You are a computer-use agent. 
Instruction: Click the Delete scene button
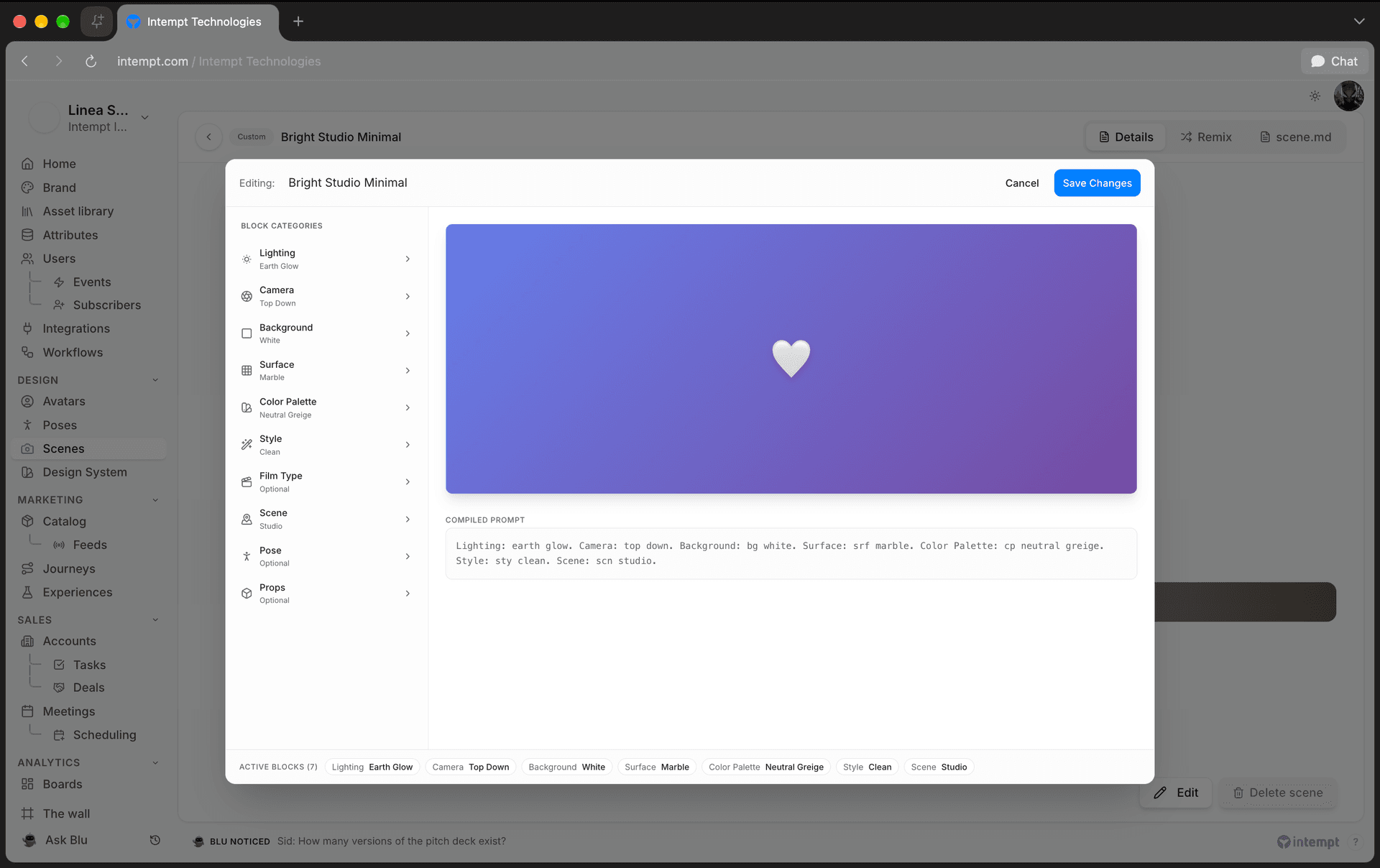(x=1278, y=793)
